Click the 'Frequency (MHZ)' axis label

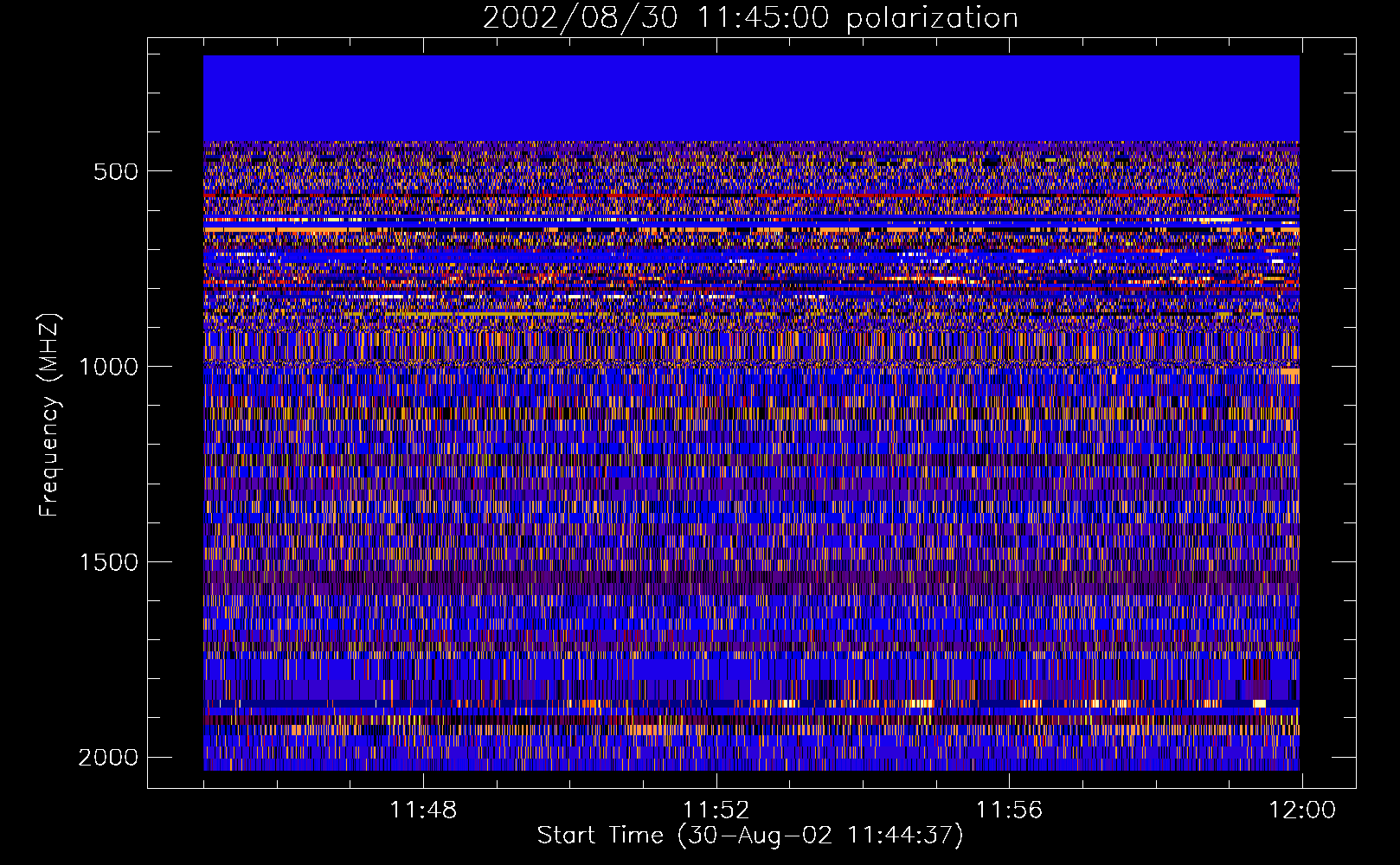coord(49,415)
